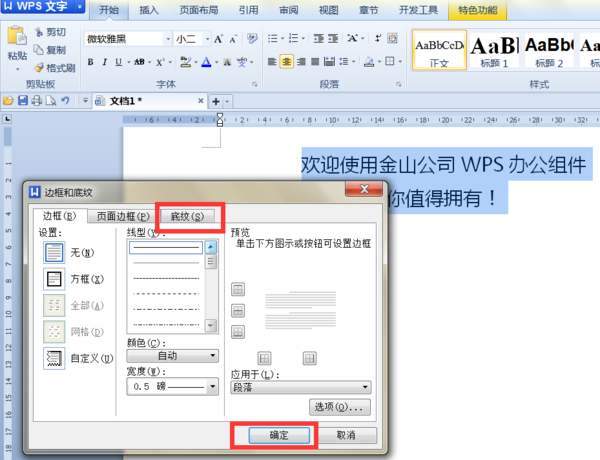Click the justify alignment icon
Image resolution: width=600 pixels, height=460 pixels.
pyautogui.click(x=315, y=62)
